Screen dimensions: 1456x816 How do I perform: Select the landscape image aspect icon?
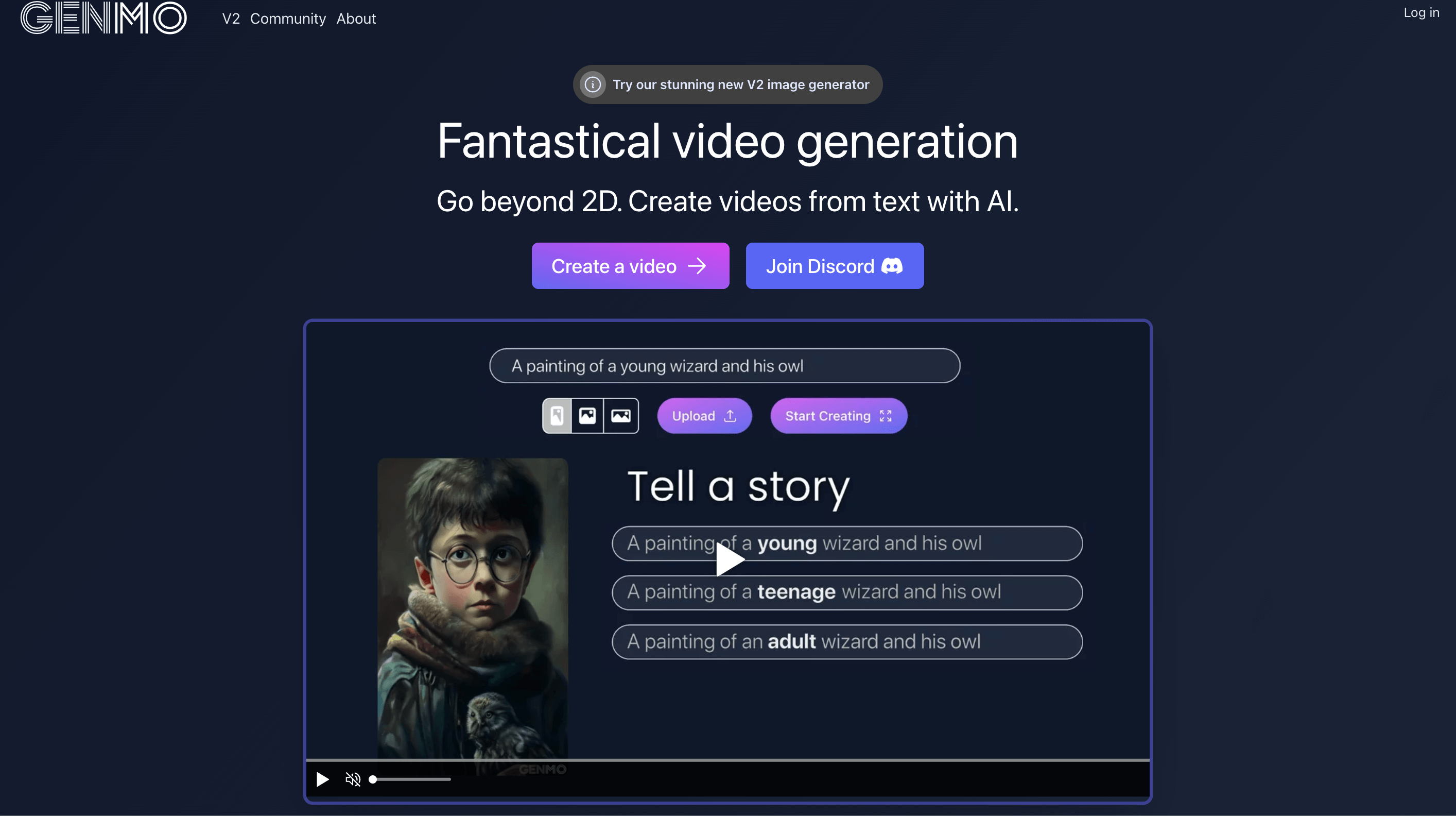pos(620,416)
